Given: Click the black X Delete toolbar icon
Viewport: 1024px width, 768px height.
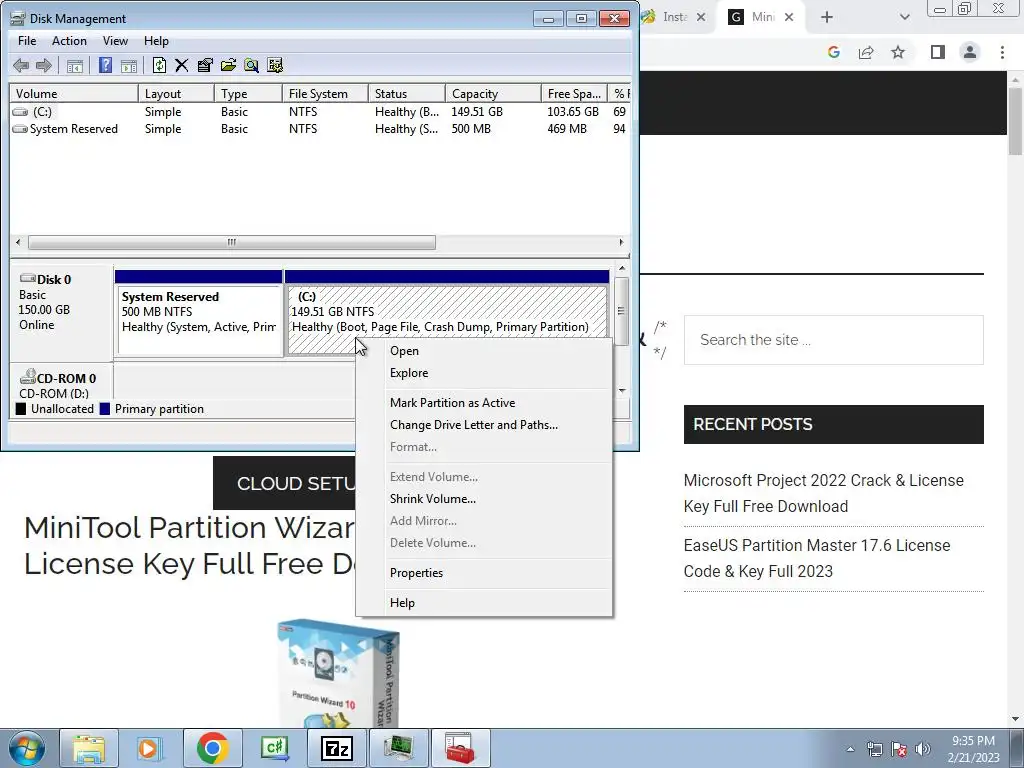Looking at the screenshot, I should coord(182,65).
